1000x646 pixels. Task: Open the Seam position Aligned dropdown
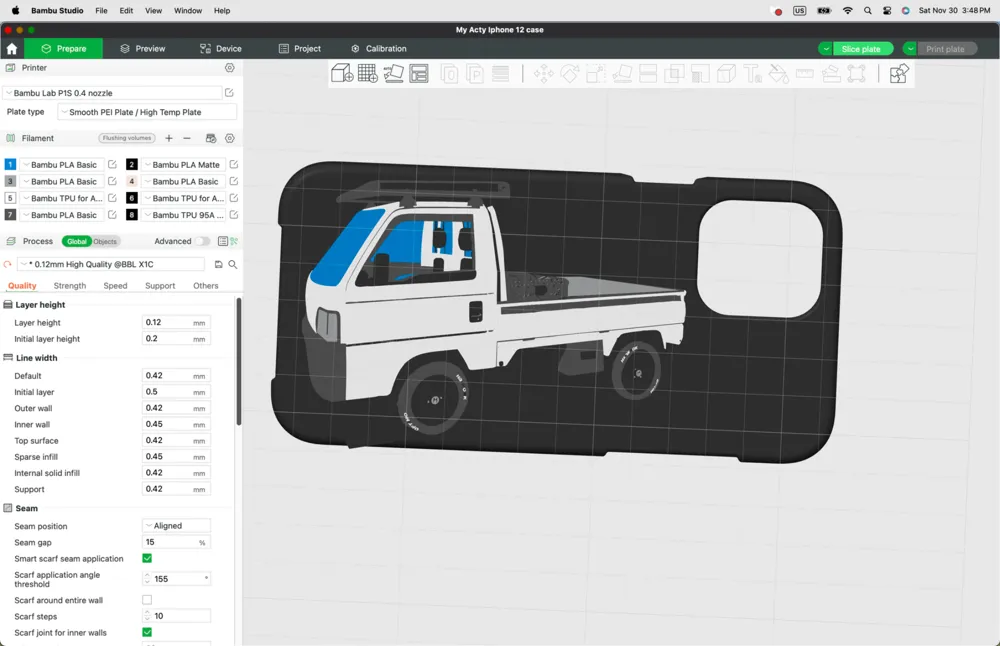[x=176, y=525]
